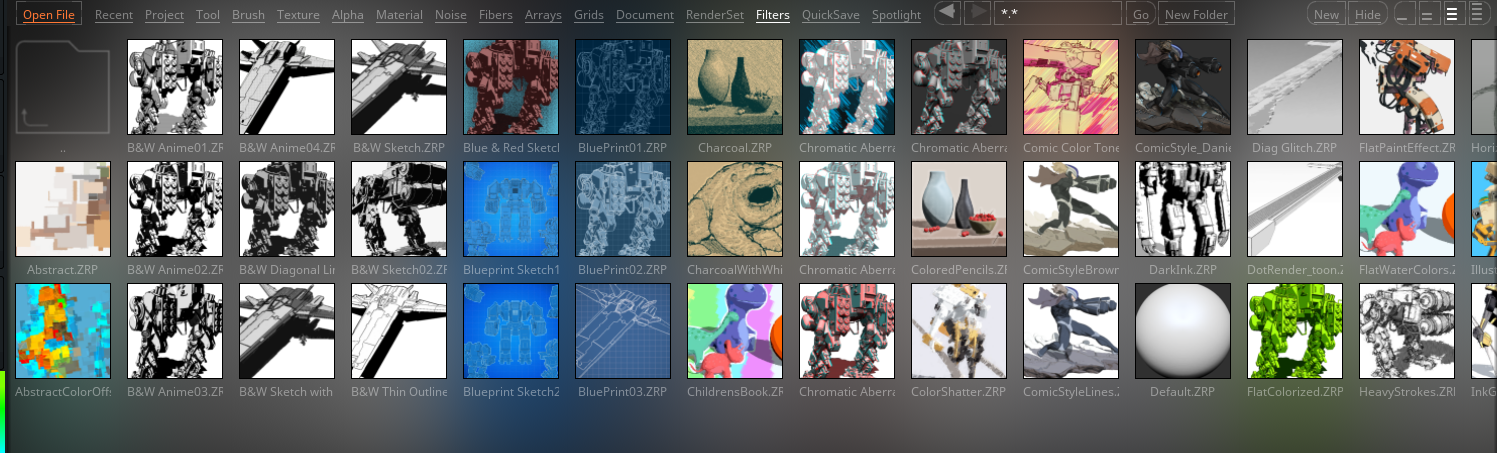Click the *.* search filter field
The height and width of the screenshot is (453, 1497).
[x=1057, y=14]
